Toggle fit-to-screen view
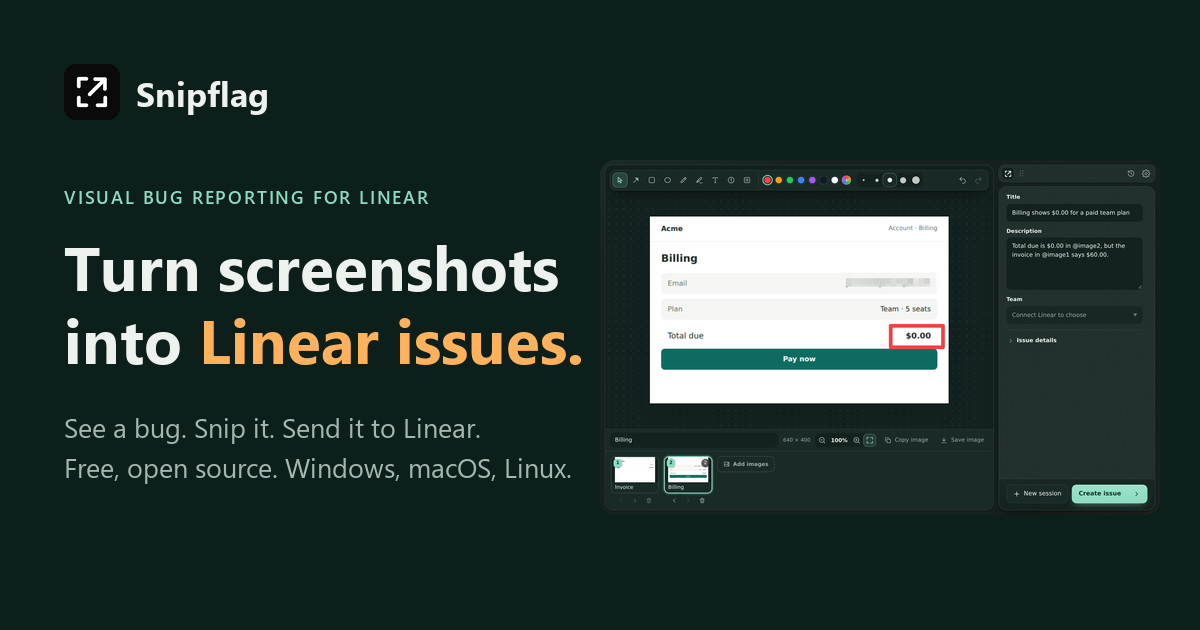1200x630 pixels. tap(869, 440)
